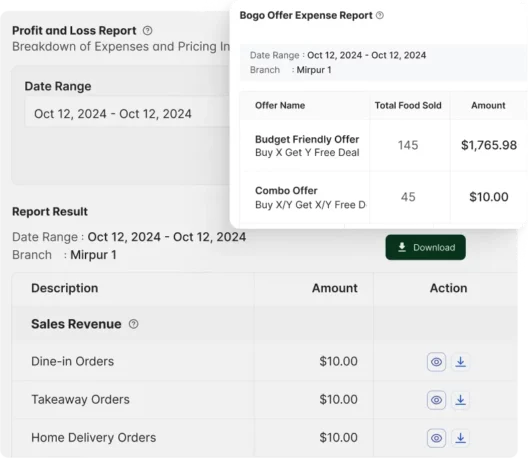Click the Description column header

(x=65, y=288)
